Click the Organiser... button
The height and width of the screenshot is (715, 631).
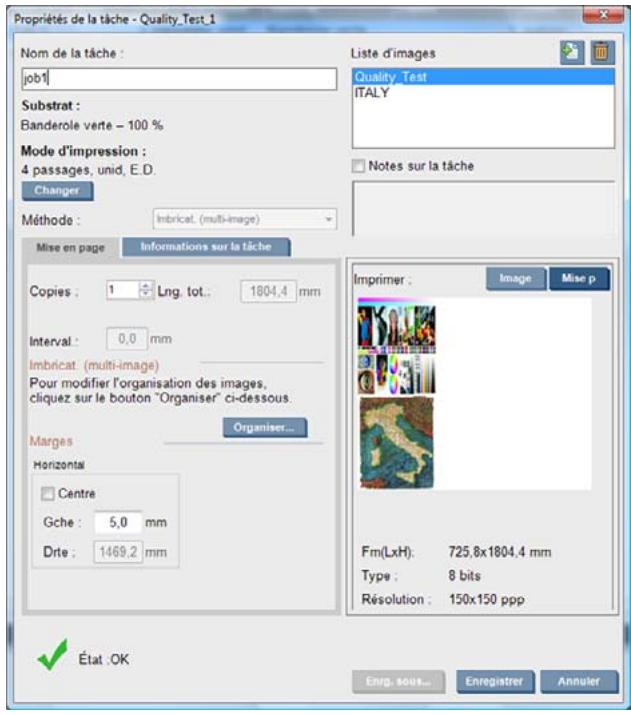(x=265, y=427)
